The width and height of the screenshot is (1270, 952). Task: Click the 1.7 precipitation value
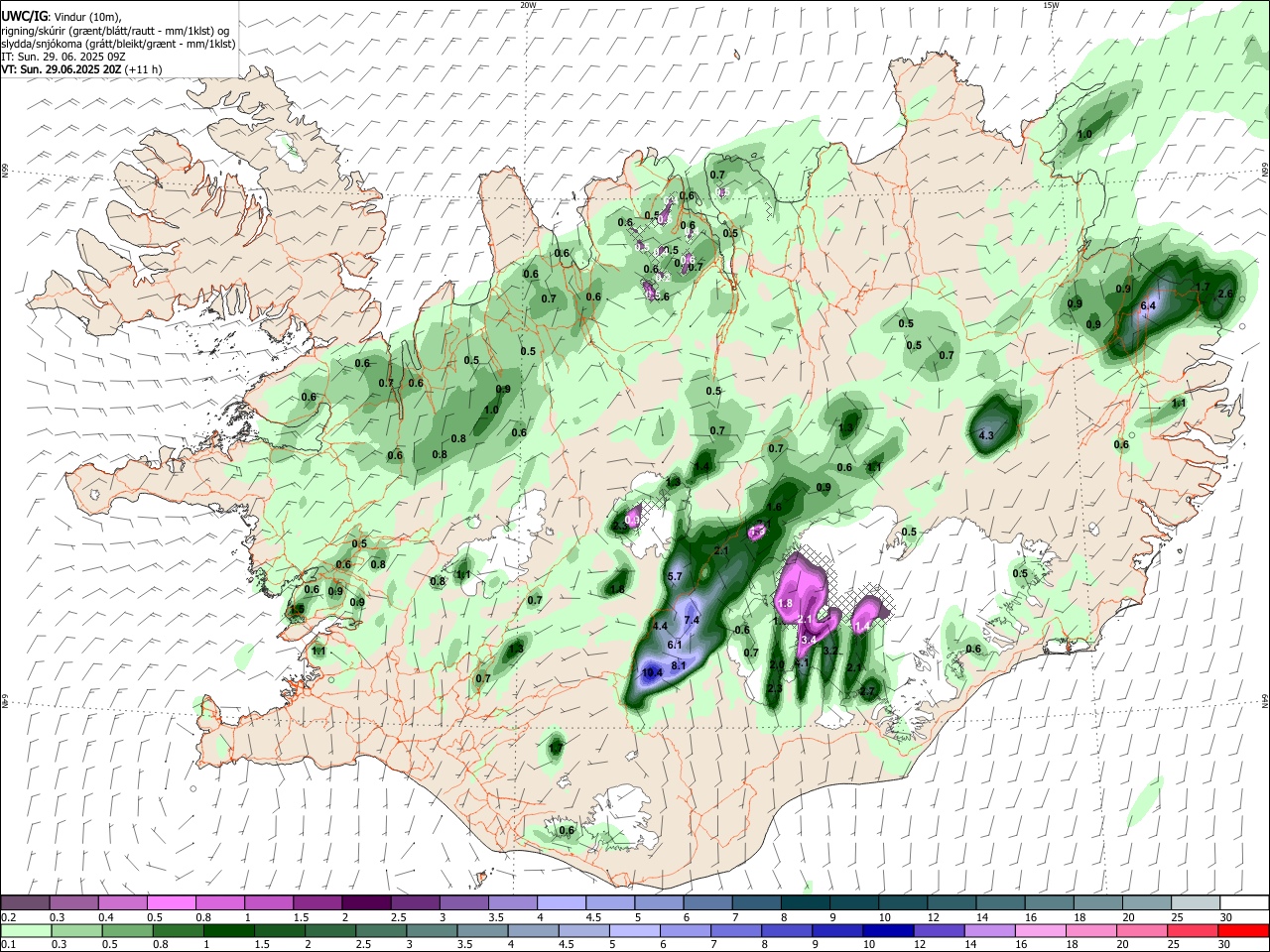[x=1203, y=288]
